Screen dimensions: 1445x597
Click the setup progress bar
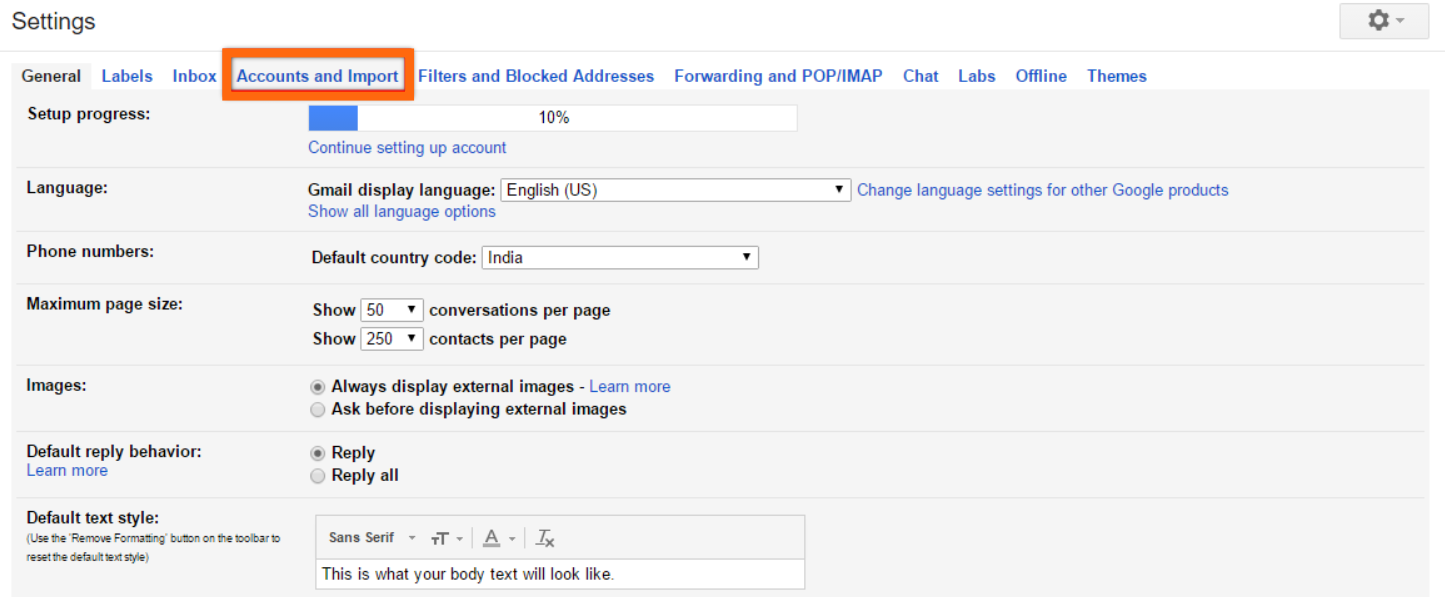coord(553,118)
